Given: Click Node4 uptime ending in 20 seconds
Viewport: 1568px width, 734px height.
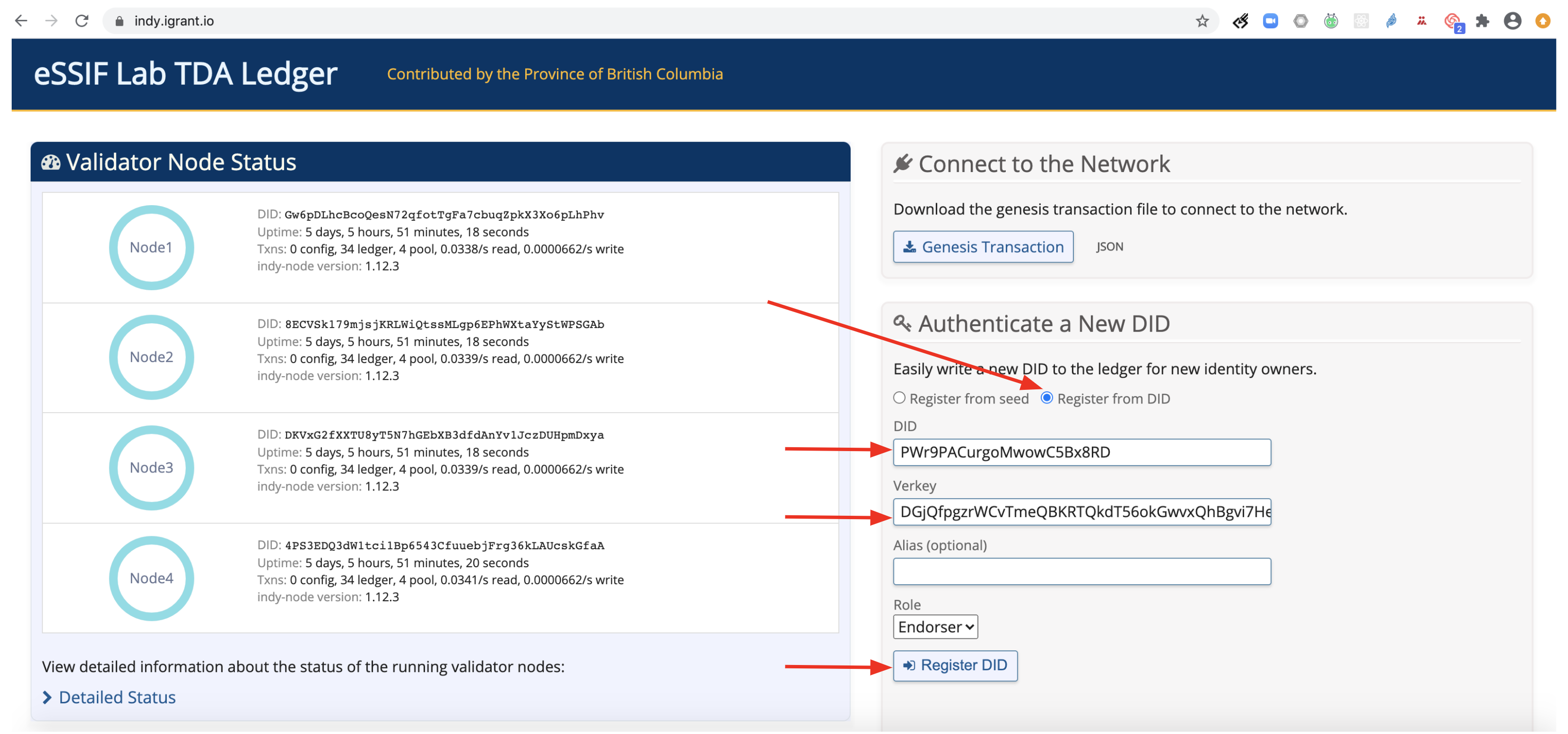Looking at the screenshot, I should coord(392,562).
